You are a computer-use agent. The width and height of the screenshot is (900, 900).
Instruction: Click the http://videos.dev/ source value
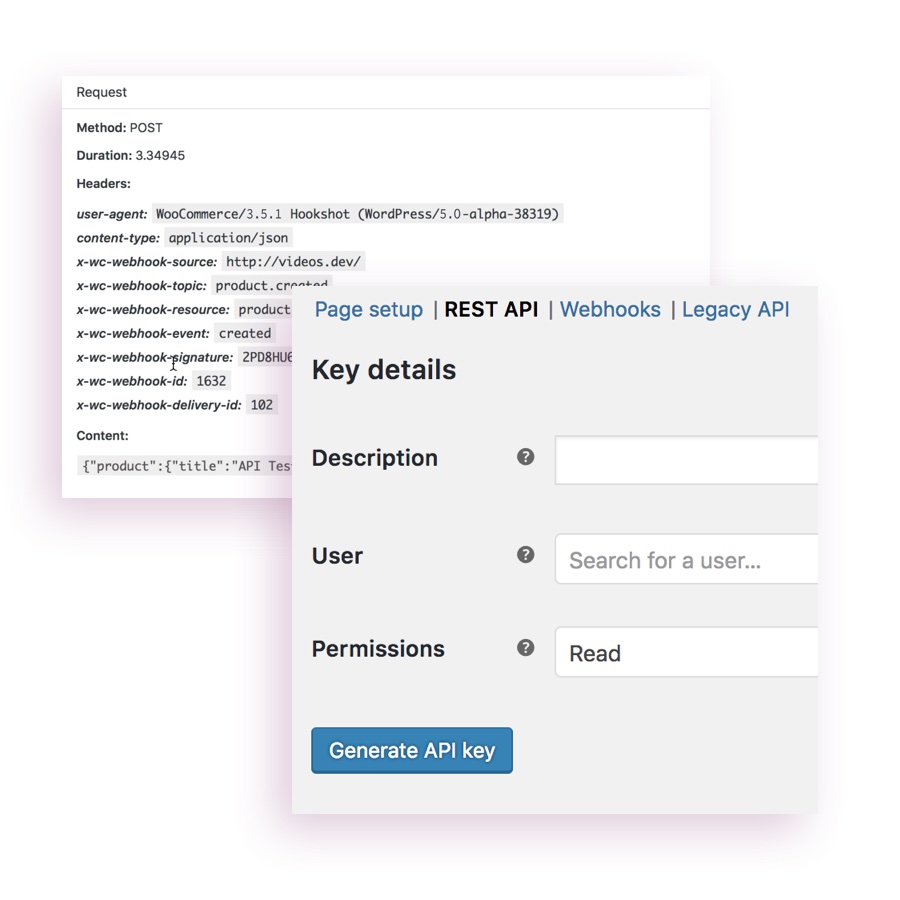(x=293, y=262)
